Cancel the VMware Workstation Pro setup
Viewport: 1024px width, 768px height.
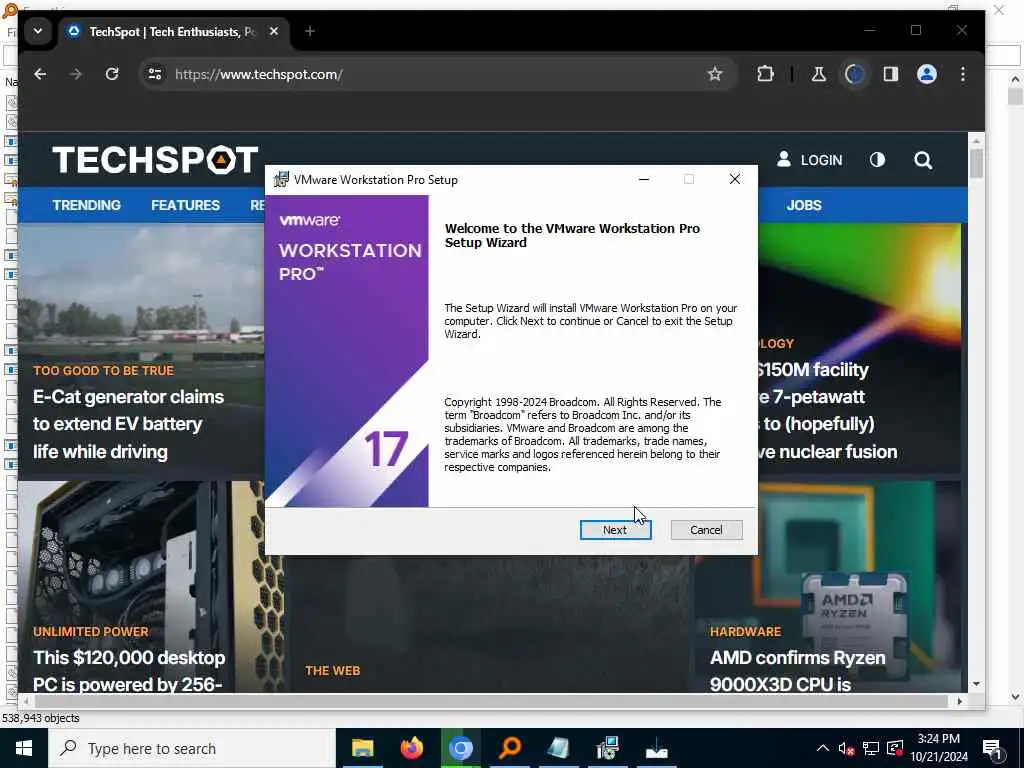click(x=706, y=530)
